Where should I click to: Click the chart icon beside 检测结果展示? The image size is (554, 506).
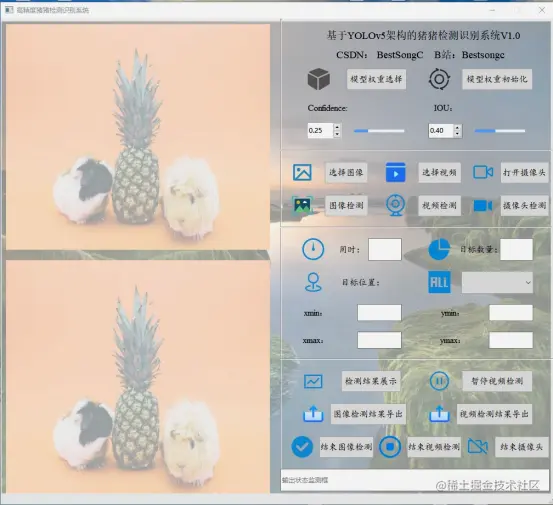click(313, 381)
